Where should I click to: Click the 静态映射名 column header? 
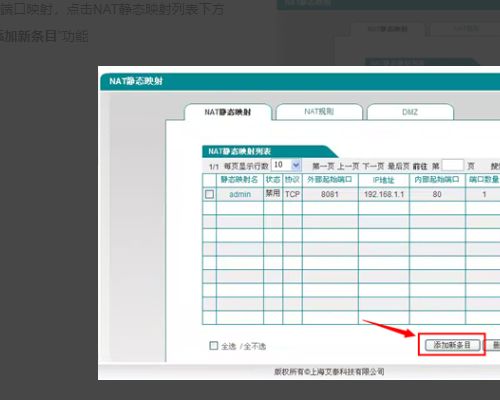tap(239, 180)
